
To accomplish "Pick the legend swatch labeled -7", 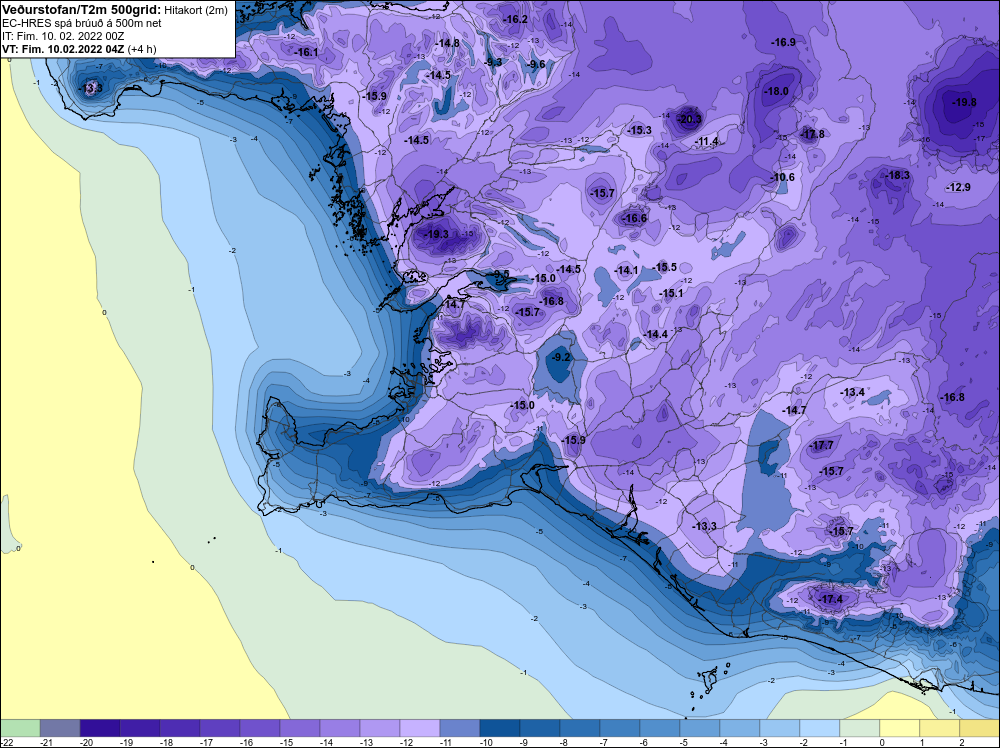I will (620, 728).
